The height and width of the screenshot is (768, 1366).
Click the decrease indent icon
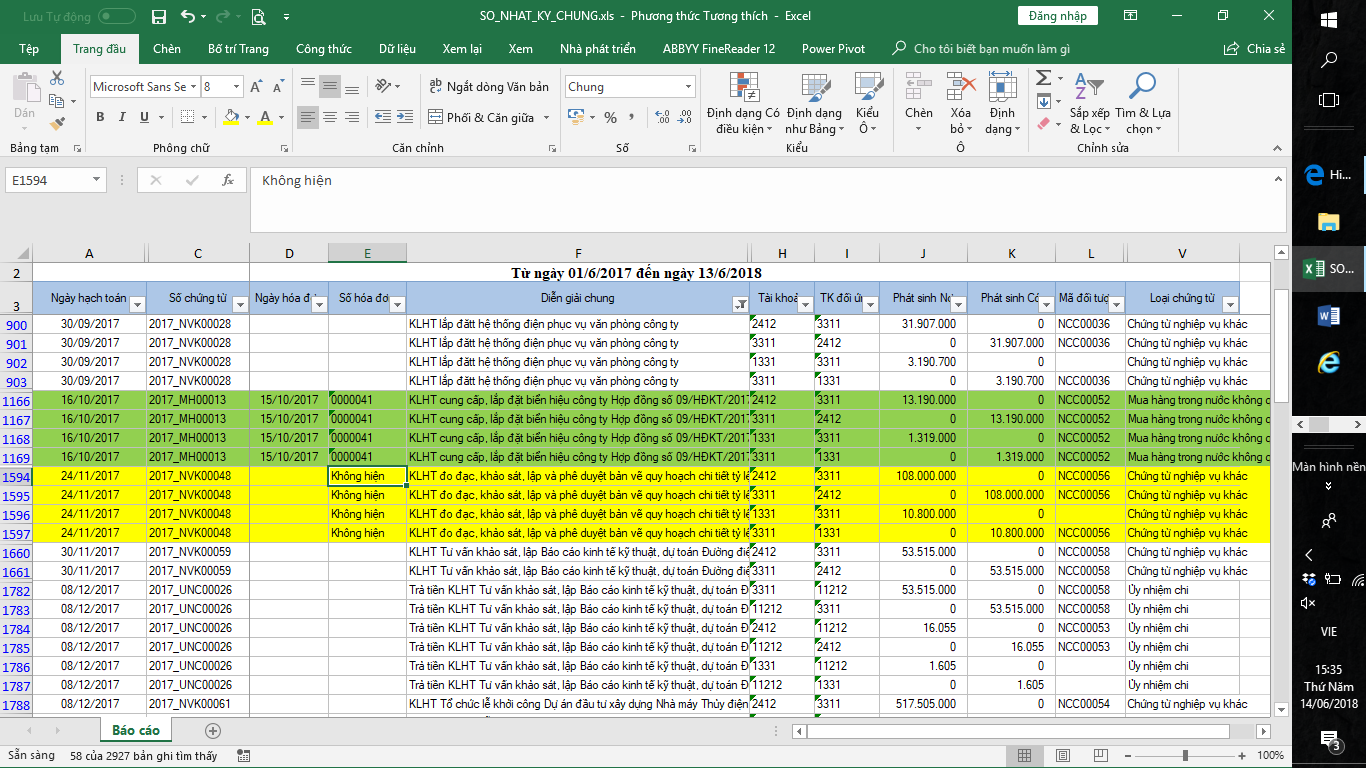coord(383,117)
